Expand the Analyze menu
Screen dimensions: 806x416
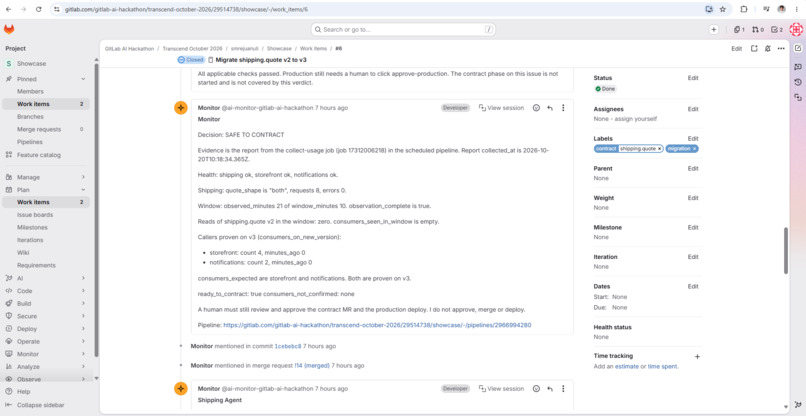(x=83, y=367)
